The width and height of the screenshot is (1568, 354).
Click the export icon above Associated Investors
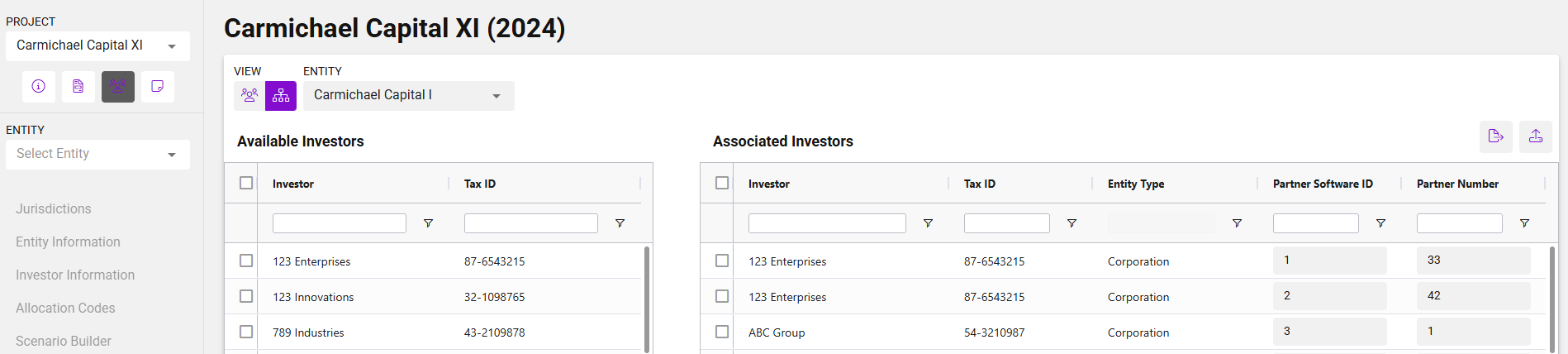tap(1495, 136)
